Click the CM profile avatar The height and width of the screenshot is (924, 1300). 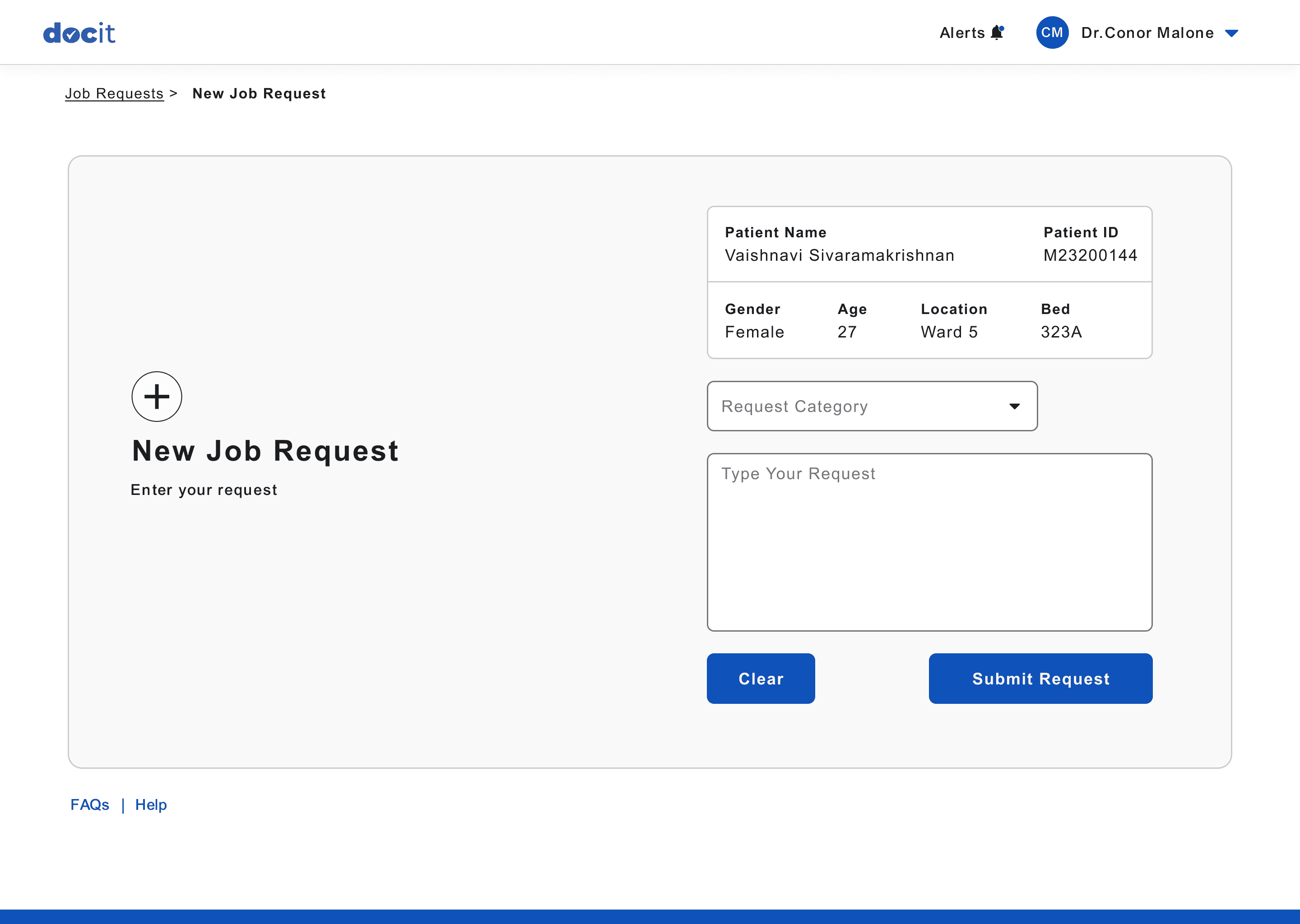(x=1052, y=33)
